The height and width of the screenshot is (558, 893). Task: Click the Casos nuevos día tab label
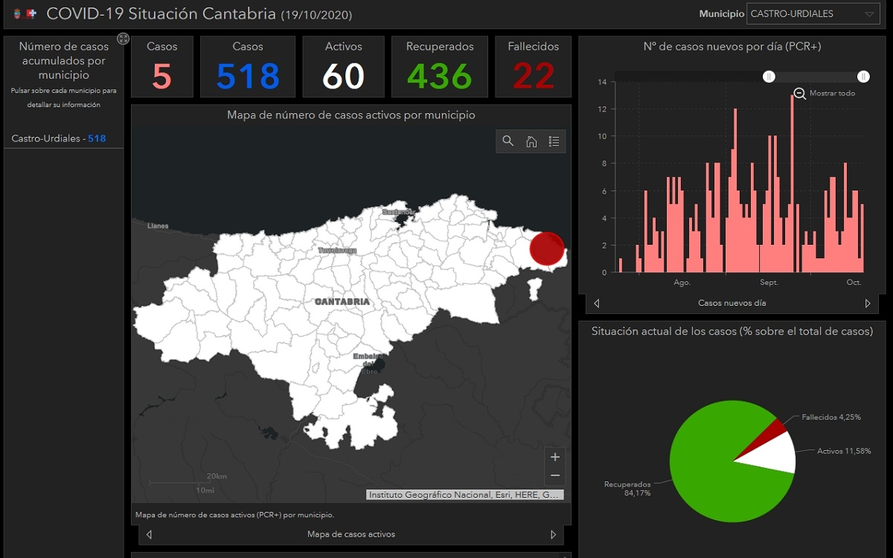click(x=732, y=303)
